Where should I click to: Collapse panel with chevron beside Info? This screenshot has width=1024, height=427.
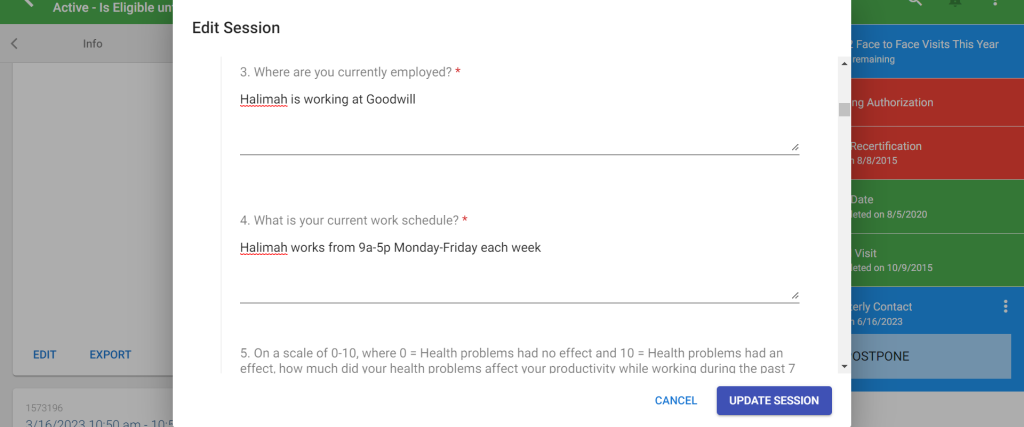point(14,44)
